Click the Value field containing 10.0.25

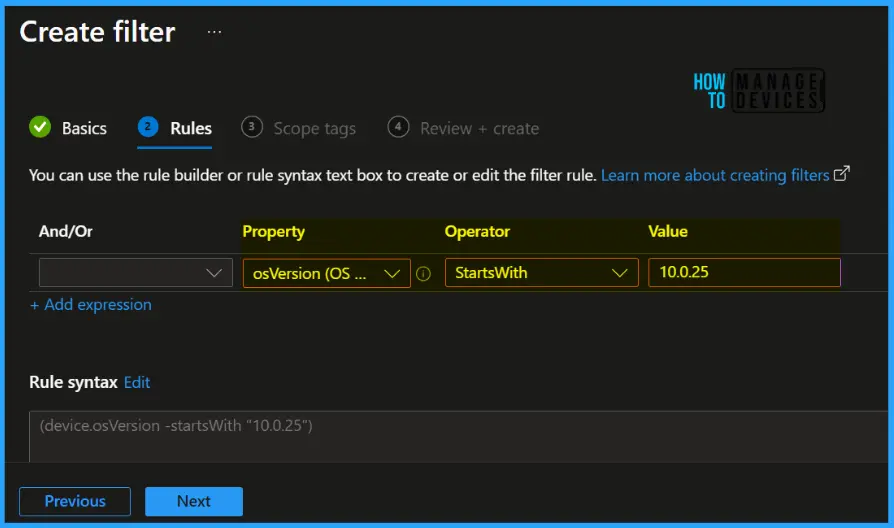744,272
